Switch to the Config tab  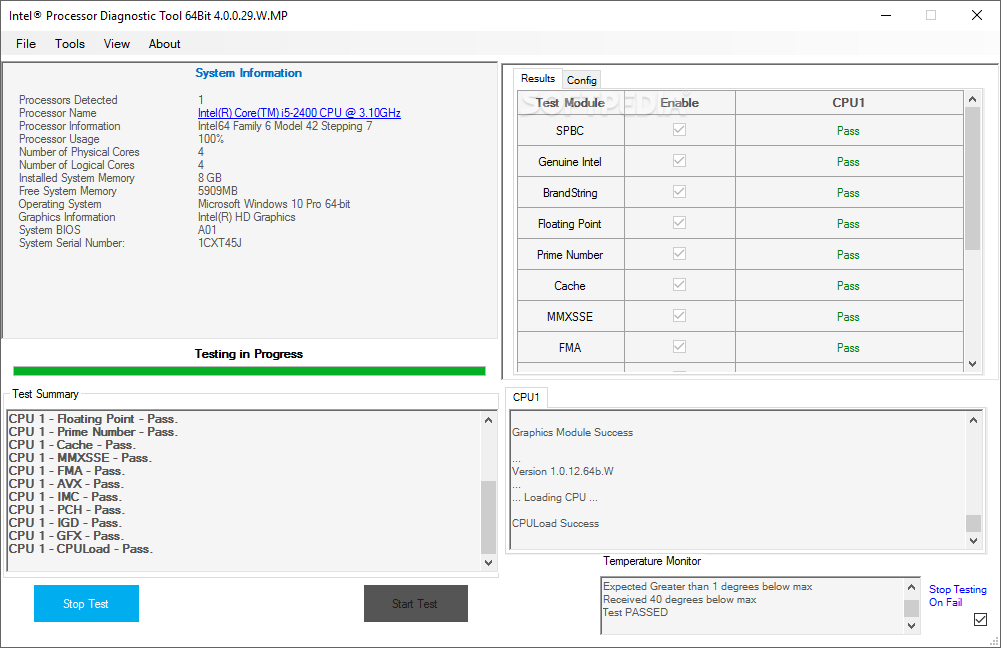click(582, 80)
